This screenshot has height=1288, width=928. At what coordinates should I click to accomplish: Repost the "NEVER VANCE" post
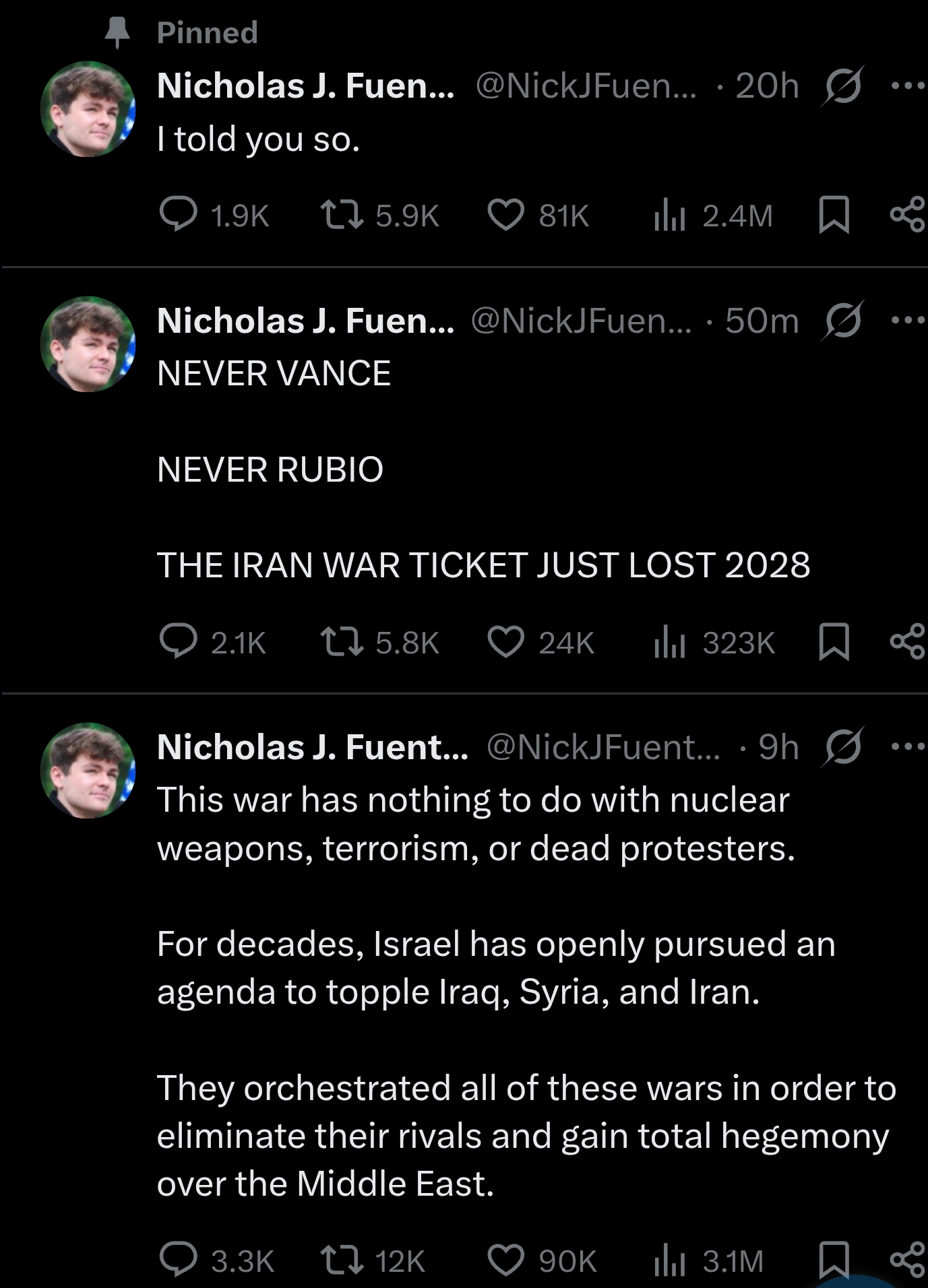342,641
